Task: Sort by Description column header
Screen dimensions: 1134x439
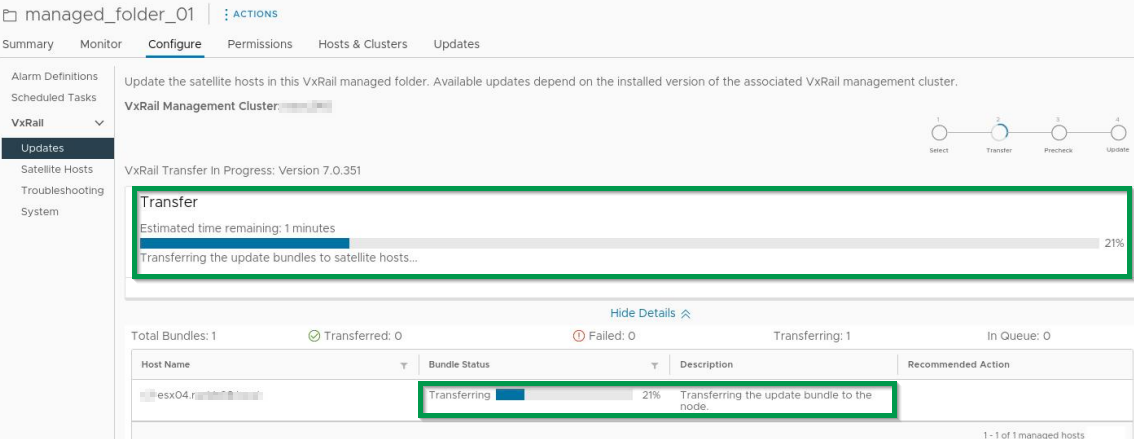Action: point(706,365)
